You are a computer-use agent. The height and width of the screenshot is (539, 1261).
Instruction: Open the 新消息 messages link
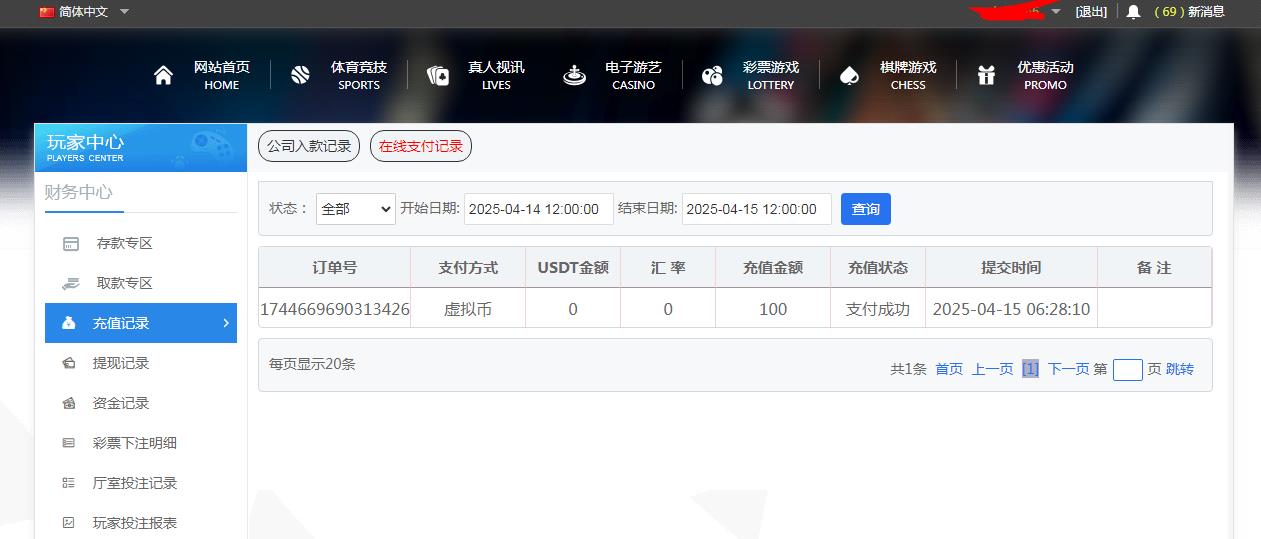pos(1206,12)
